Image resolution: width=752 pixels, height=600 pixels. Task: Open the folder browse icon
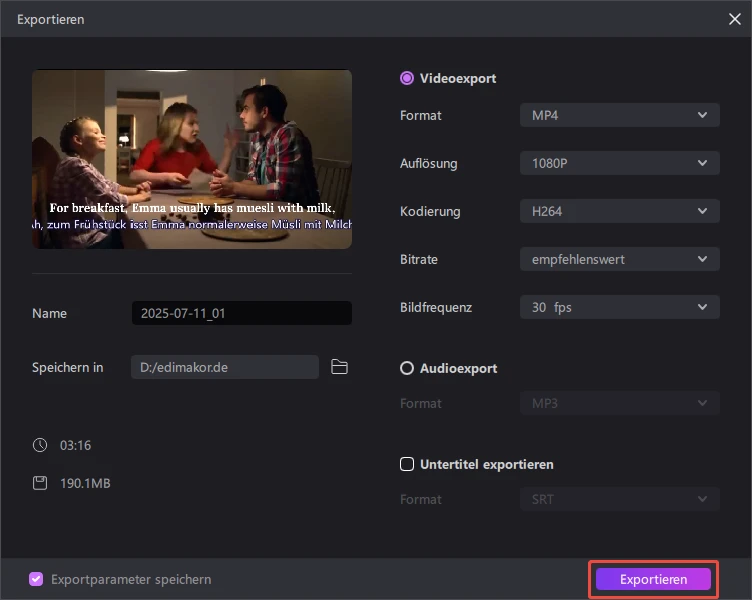pos(339,367)
